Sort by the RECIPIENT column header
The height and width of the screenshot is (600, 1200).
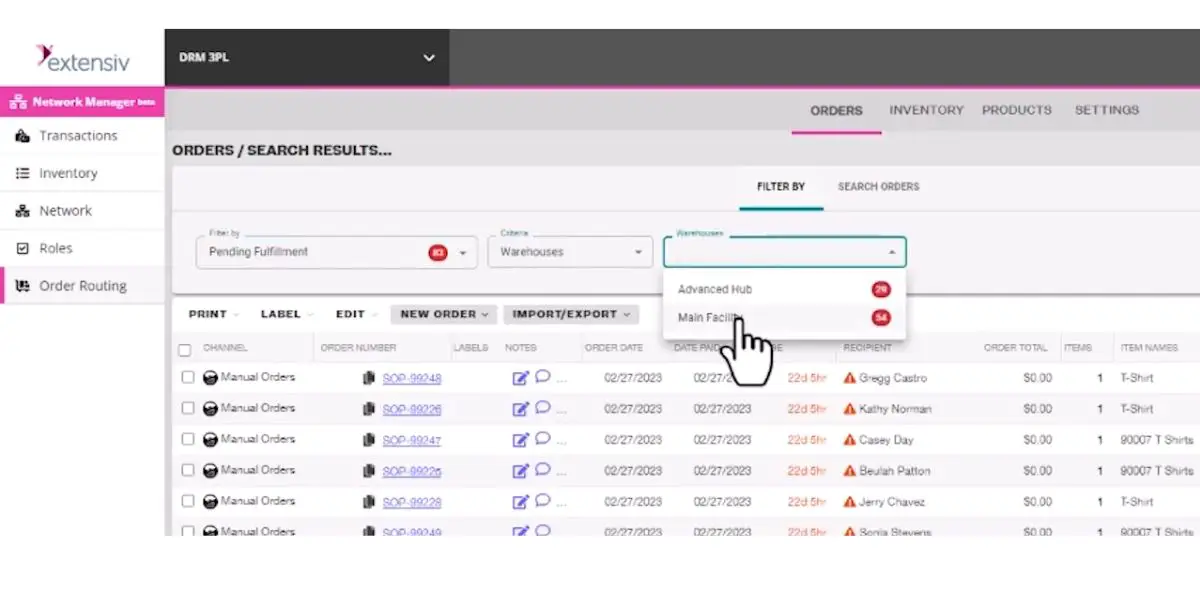[x=867, y=348]
